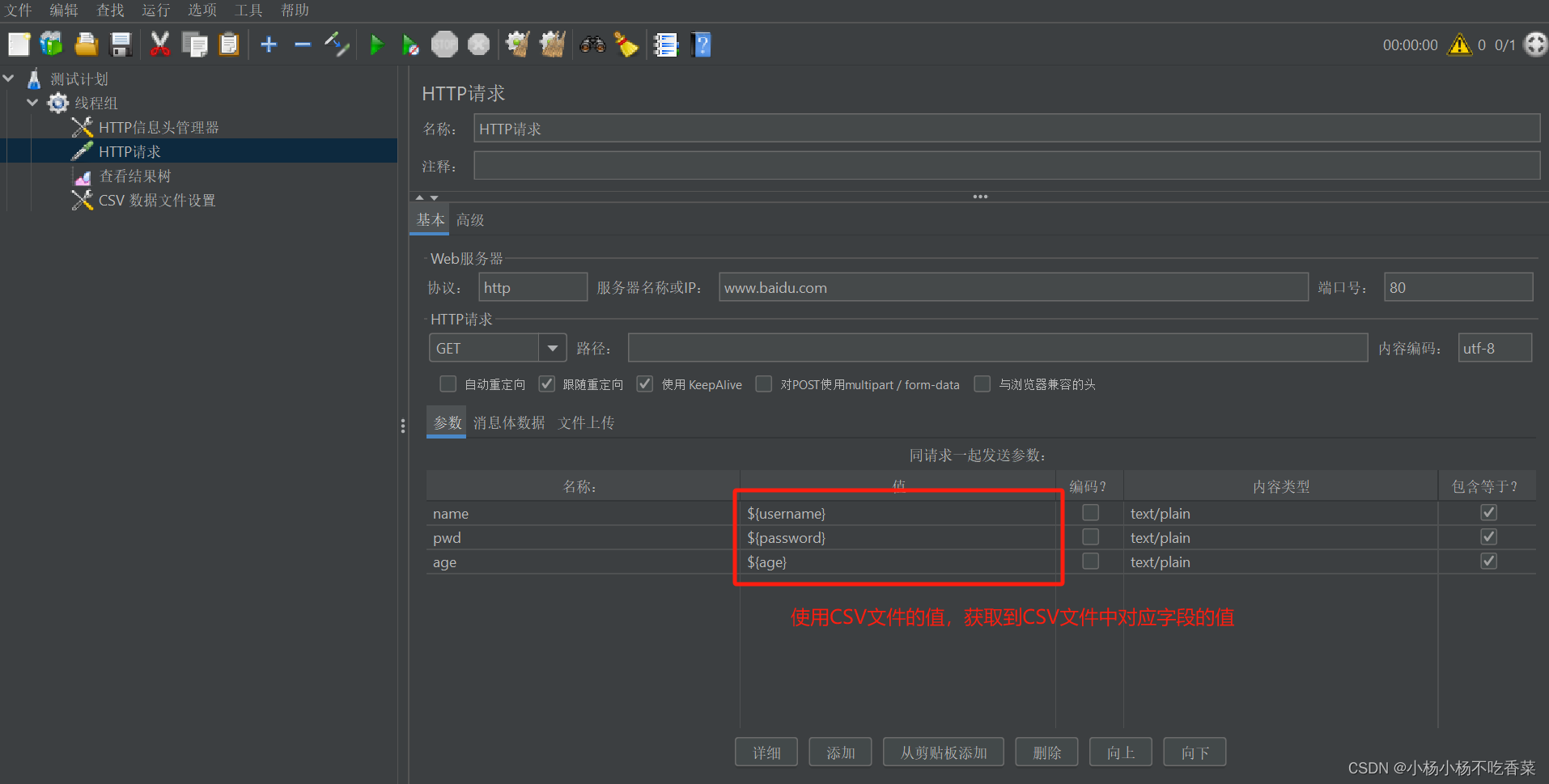This screenshot has height=784, width=1549.
Task: Open the 文件 menu
Action: (x=19, y=11)
